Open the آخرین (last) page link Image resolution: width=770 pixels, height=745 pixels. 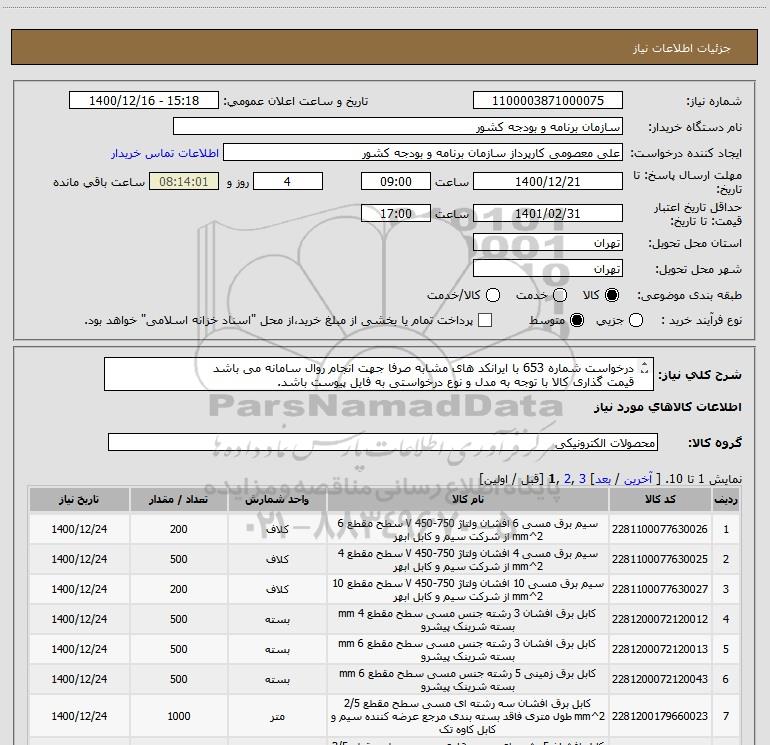click(638, 479)
